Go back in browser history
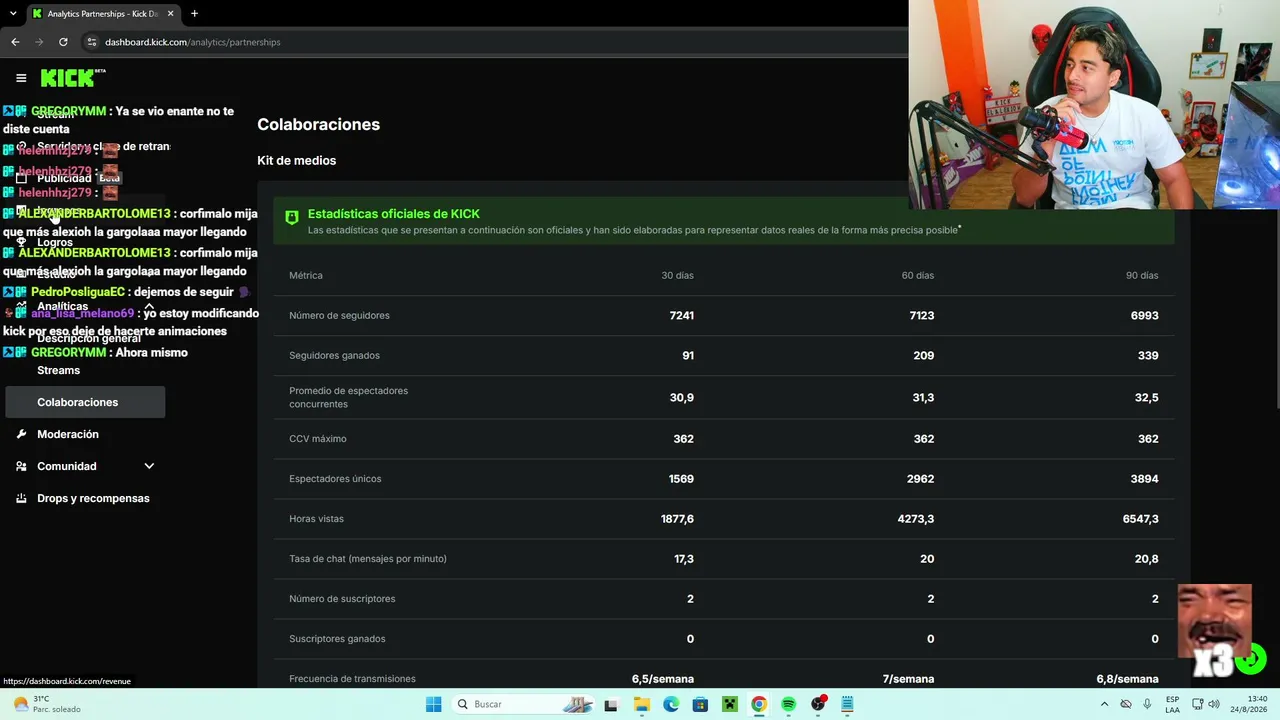 (x=15, y=42)
